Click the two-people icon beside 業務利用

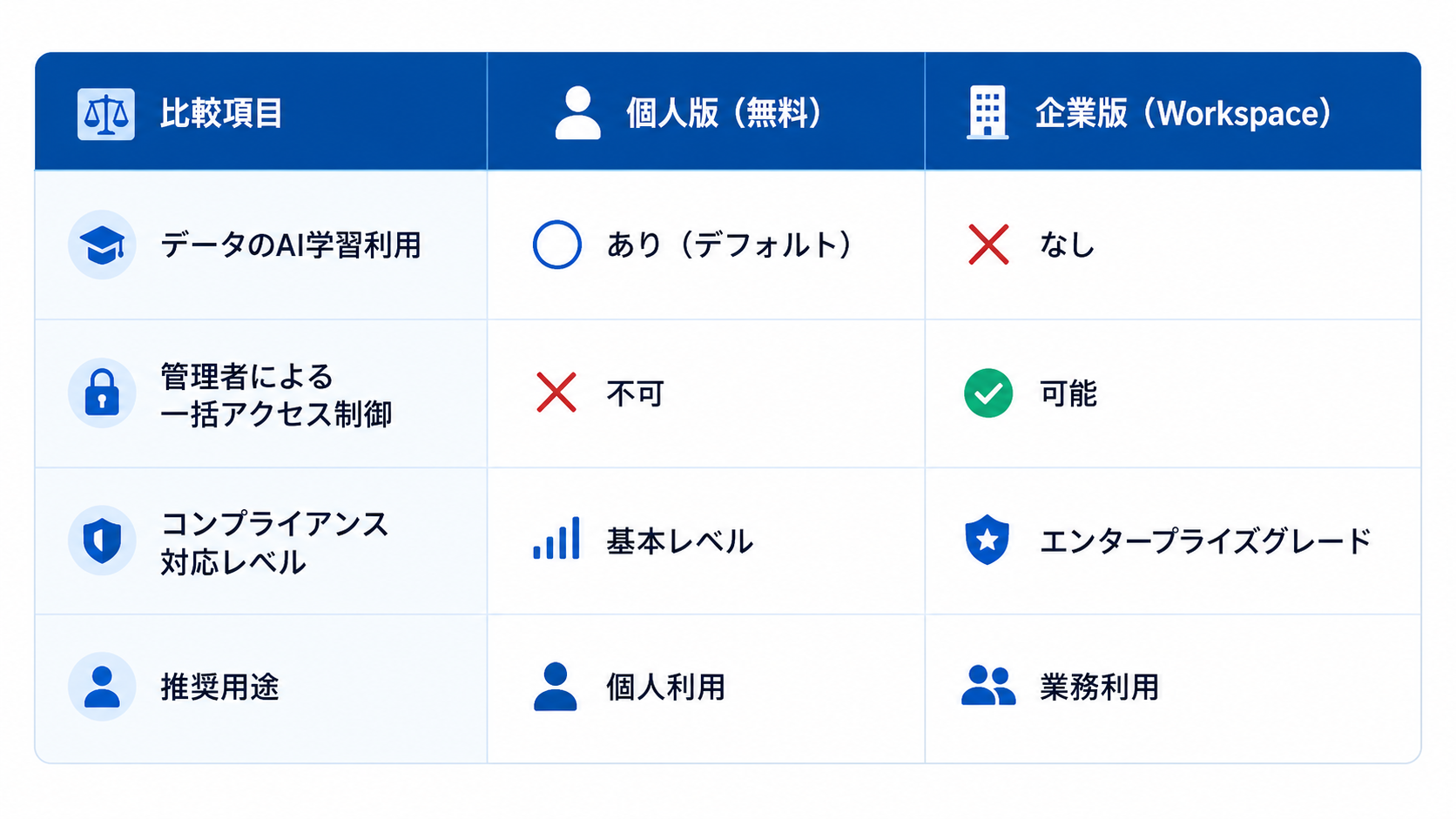tap(988, 686)
